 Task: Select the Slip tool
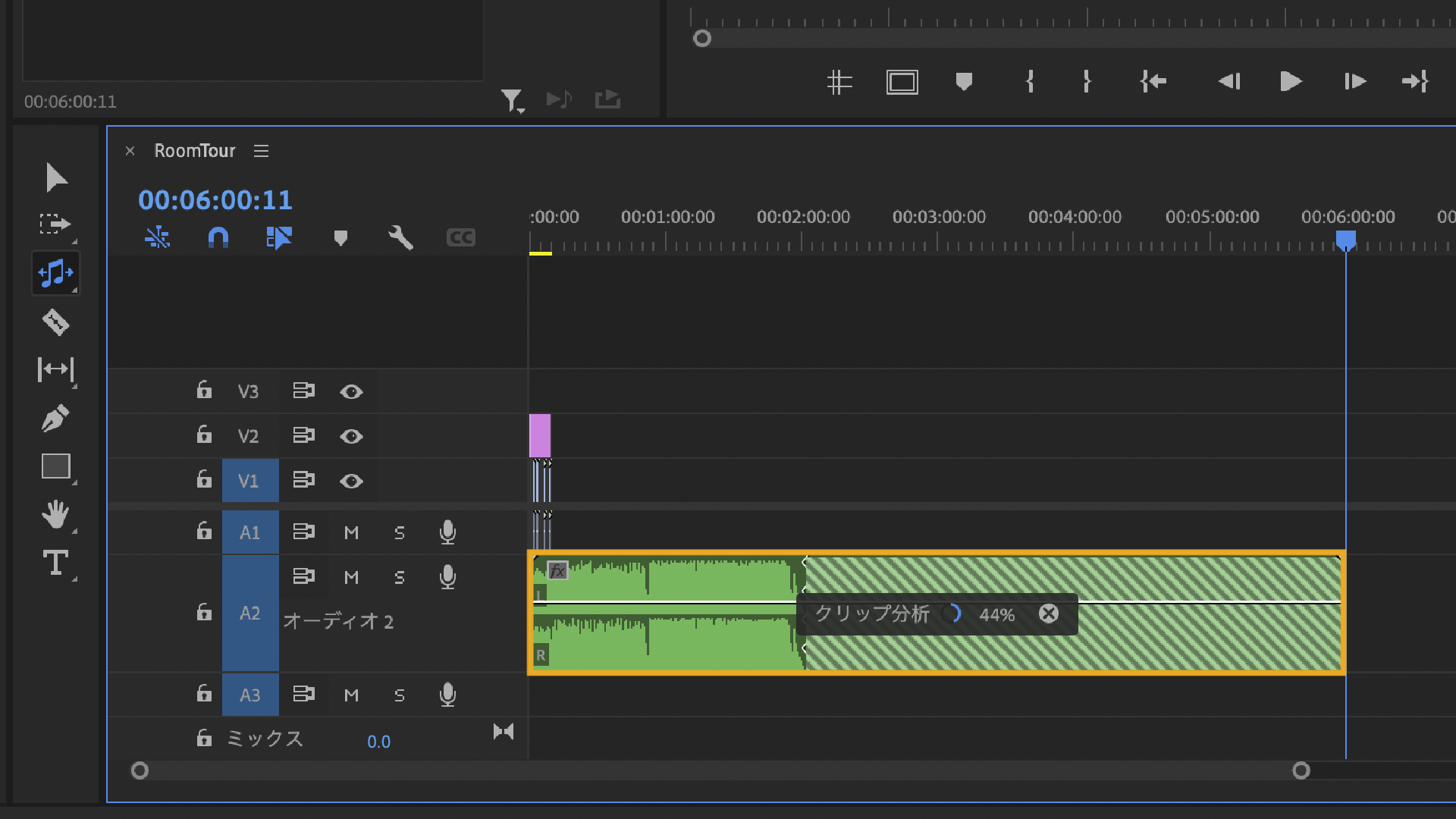click(55, 369)
